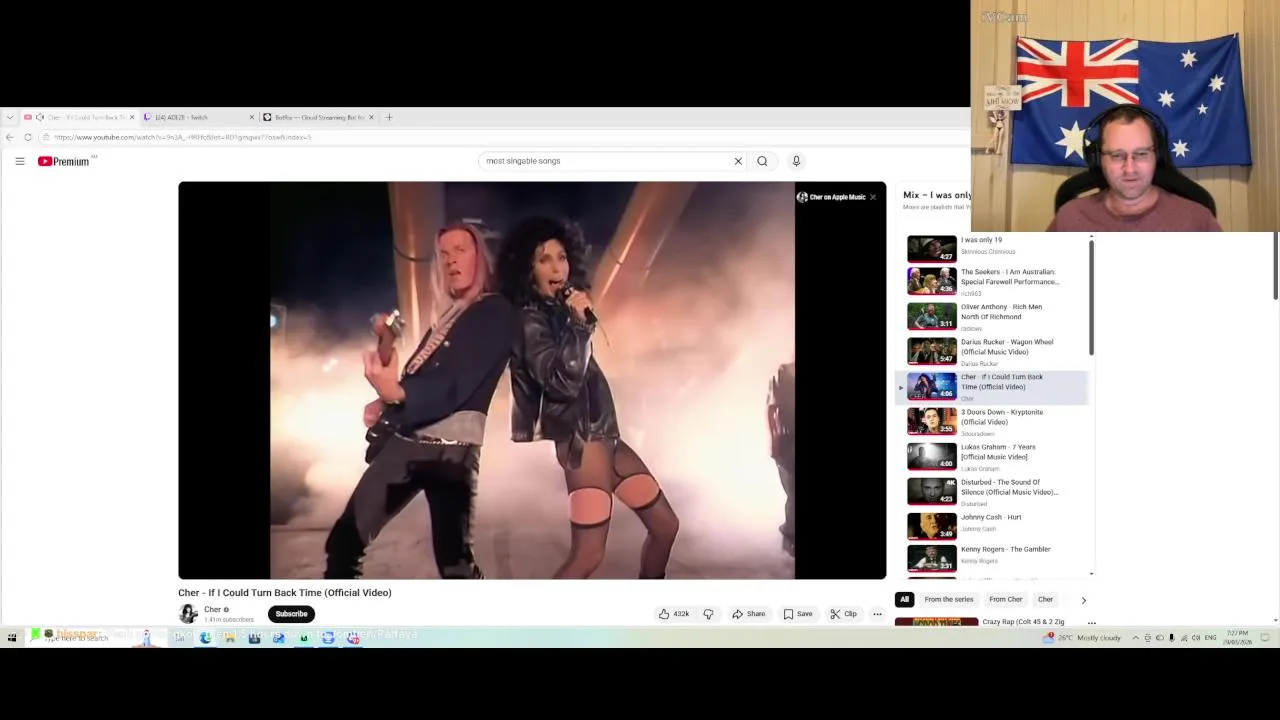
Task: Close the Cher on Apple Music card
Action: pos(873,197)
